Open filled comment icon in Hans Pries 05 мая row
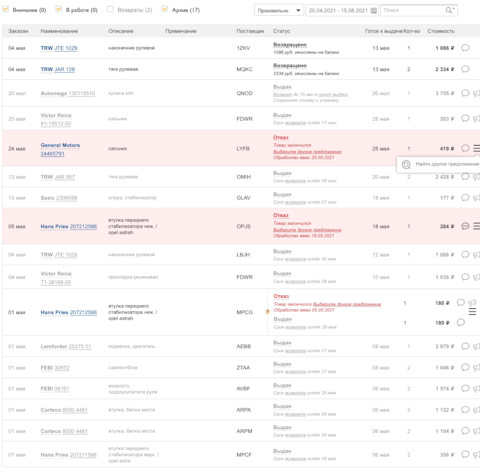Image resolution: width=480 pixels, height=476 pixels. pyautogui.click(x=465, y=226)
